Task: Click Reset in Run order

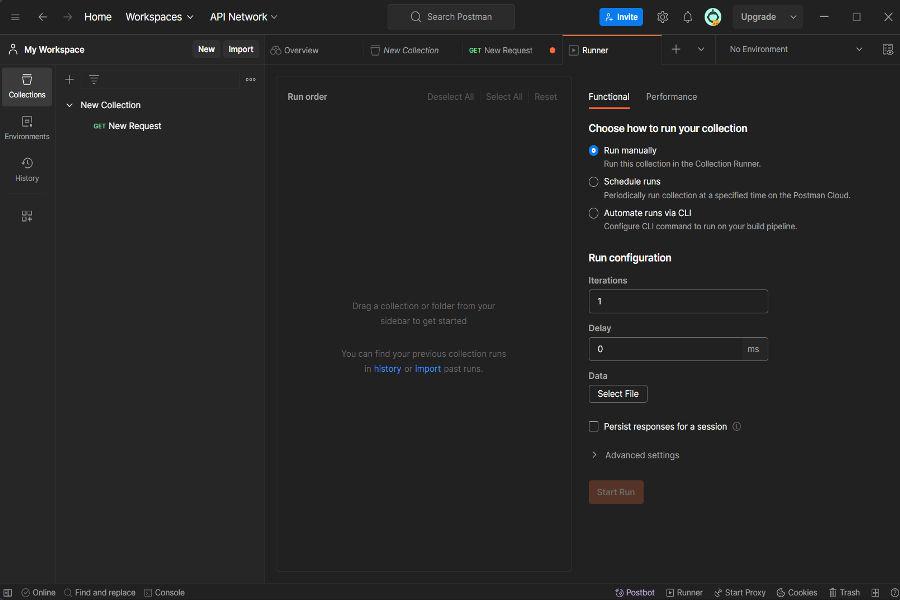Action: pyautogui.click(x=545, y=97)
